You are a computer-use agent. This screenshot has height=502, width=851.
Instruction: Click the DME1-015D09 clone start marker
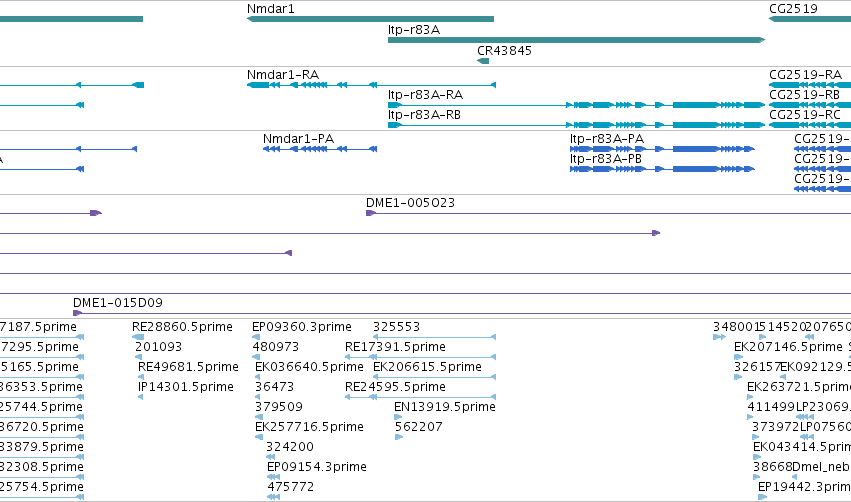pyautogui.click(x=77, y=313)
